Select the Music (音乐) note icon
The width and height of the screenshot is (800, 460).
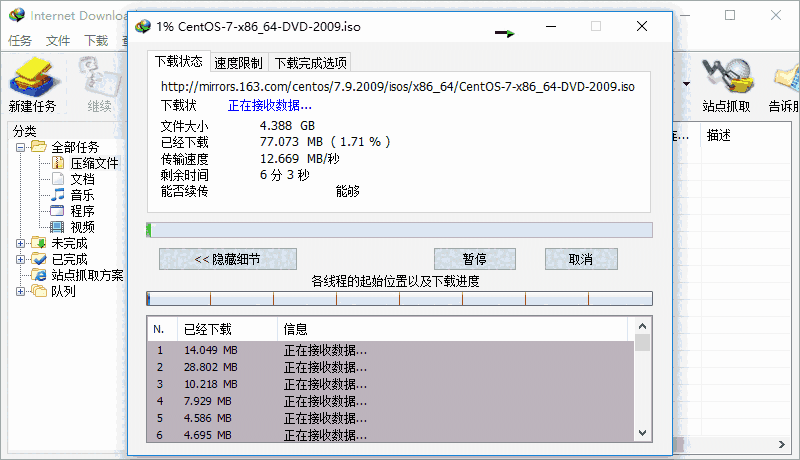[x=58, y=195]
